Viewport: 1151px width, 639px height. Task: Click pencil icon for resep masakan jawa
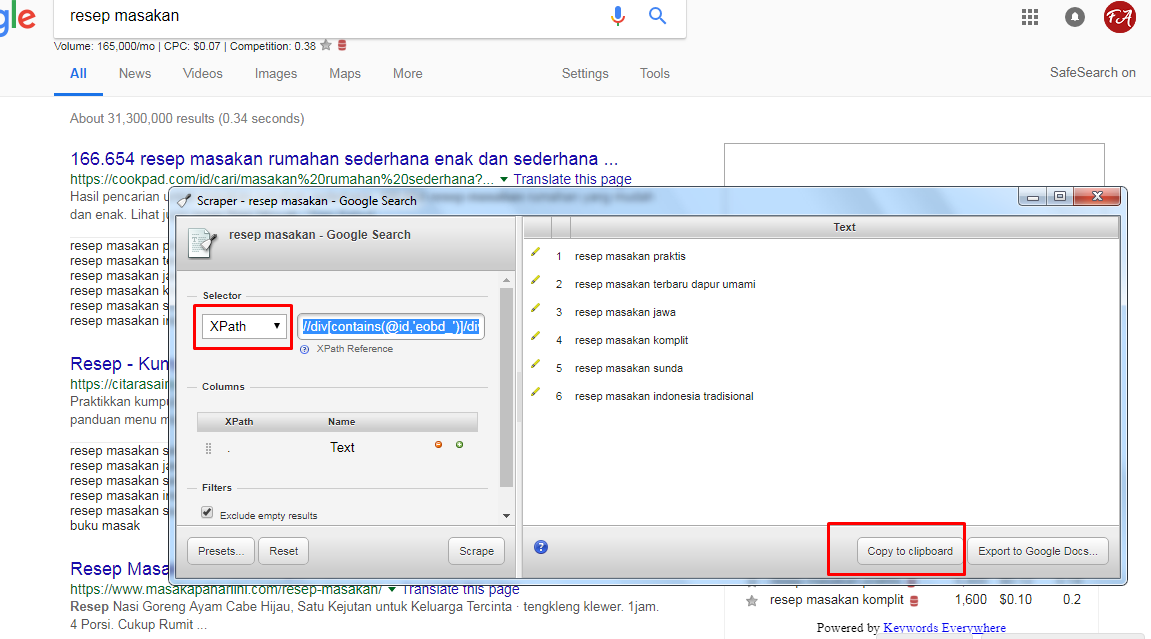536,309
